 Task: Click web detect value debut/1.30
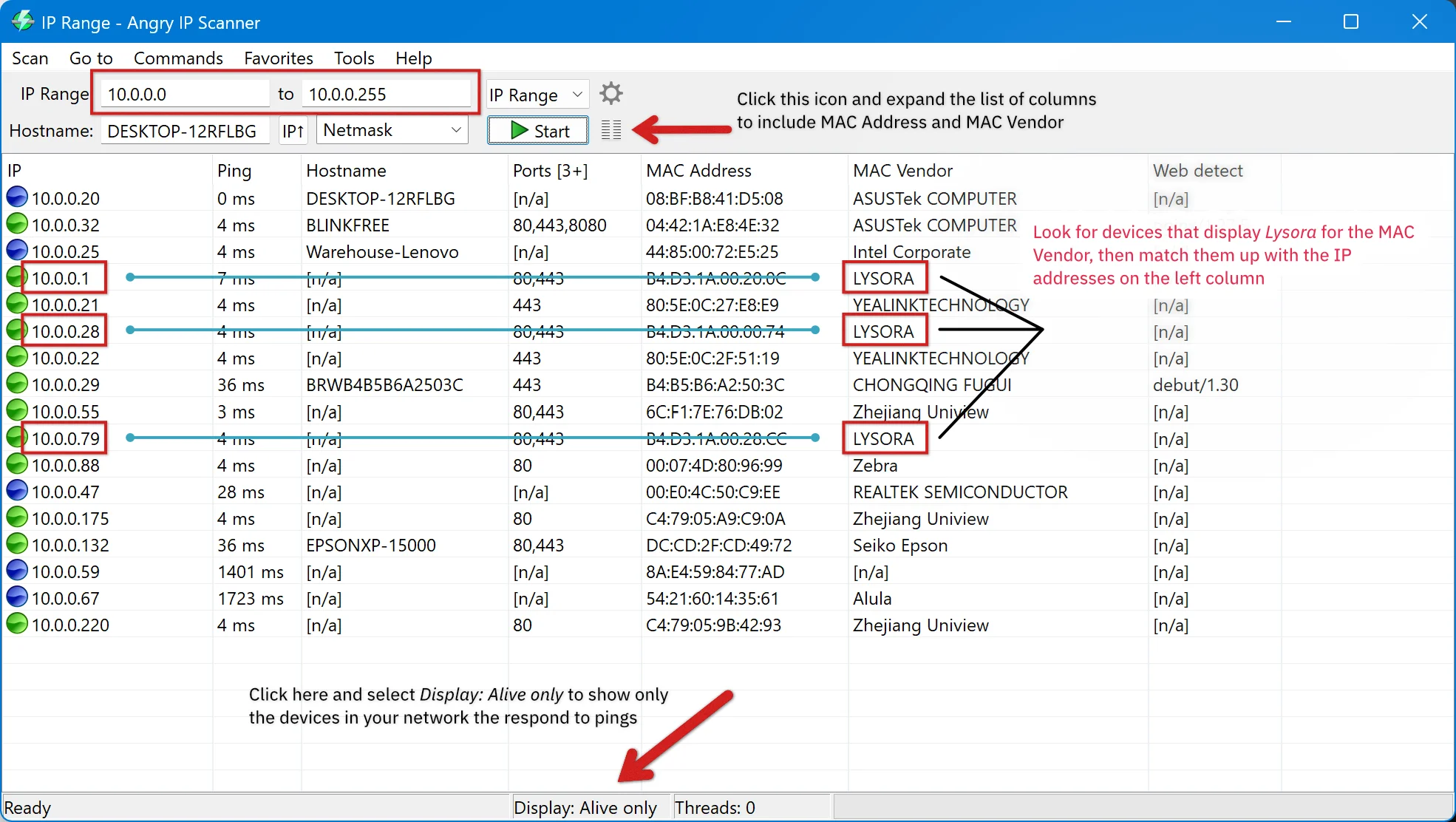tap(1196, 384)
